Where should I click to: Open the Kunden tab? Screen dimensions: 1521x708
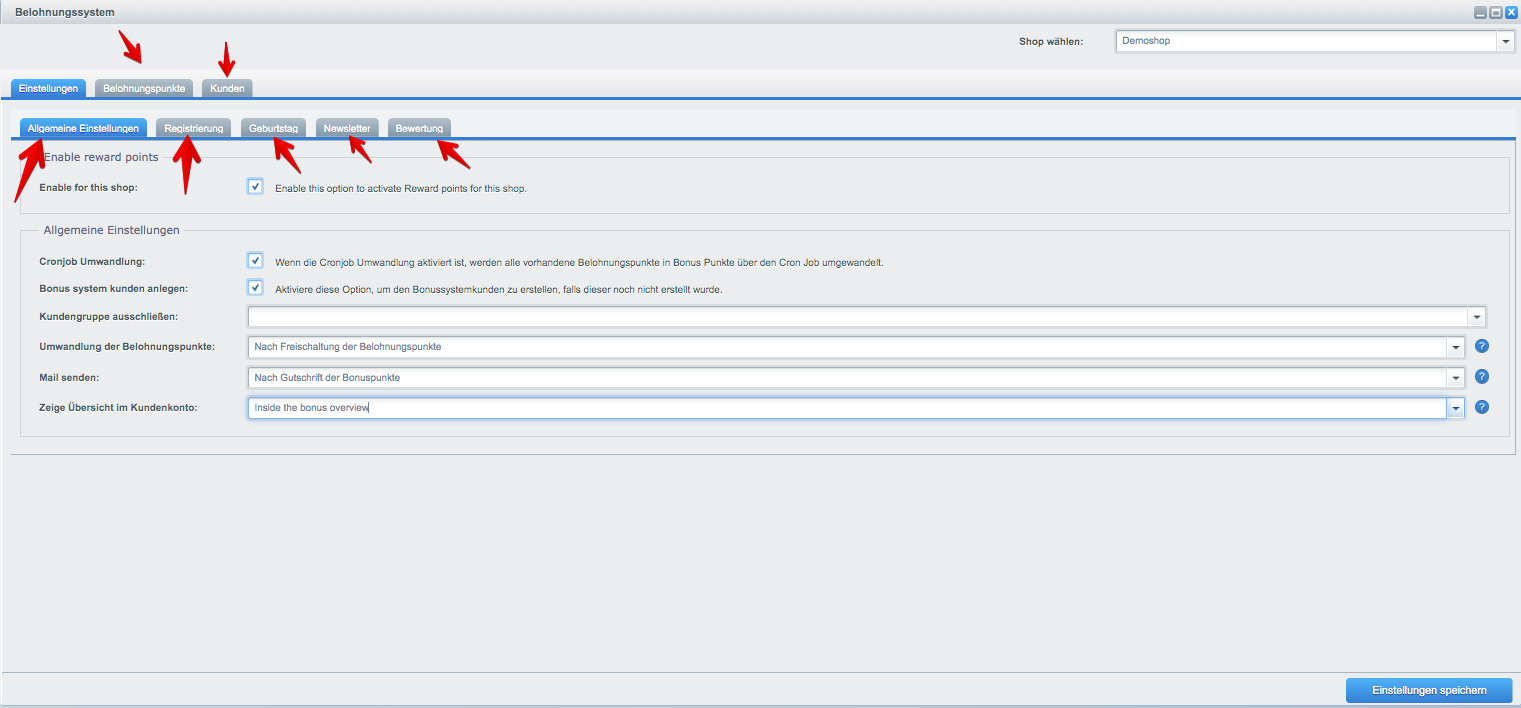tap(227, 88)
